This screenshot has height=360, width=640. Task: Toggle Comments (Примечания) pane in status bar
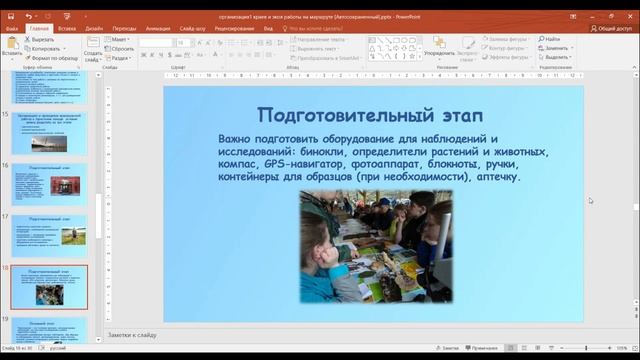481,348
